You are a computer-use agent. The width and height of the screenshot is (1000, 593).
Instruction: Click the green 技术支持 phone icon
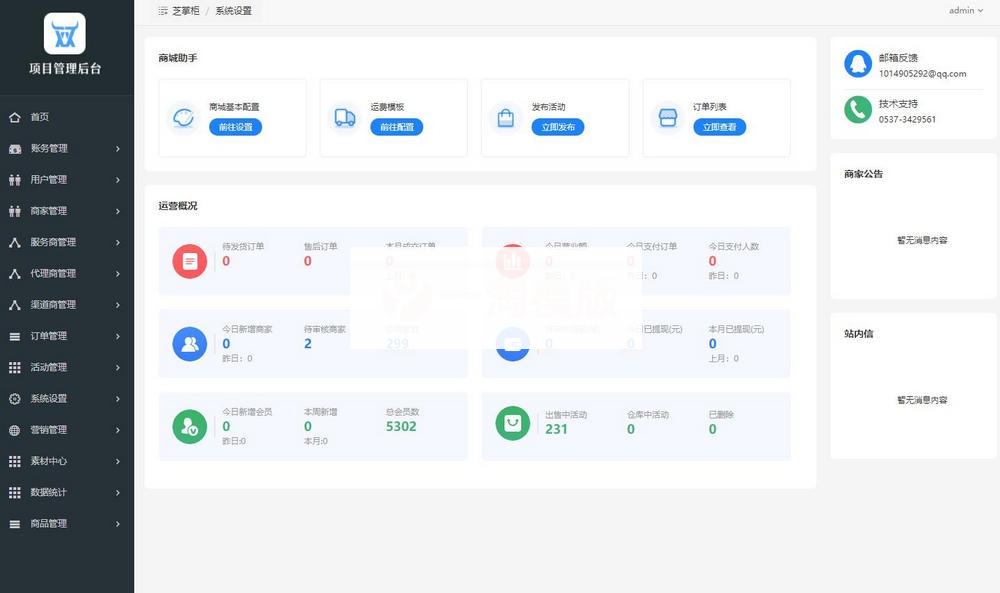pos(857,110)
